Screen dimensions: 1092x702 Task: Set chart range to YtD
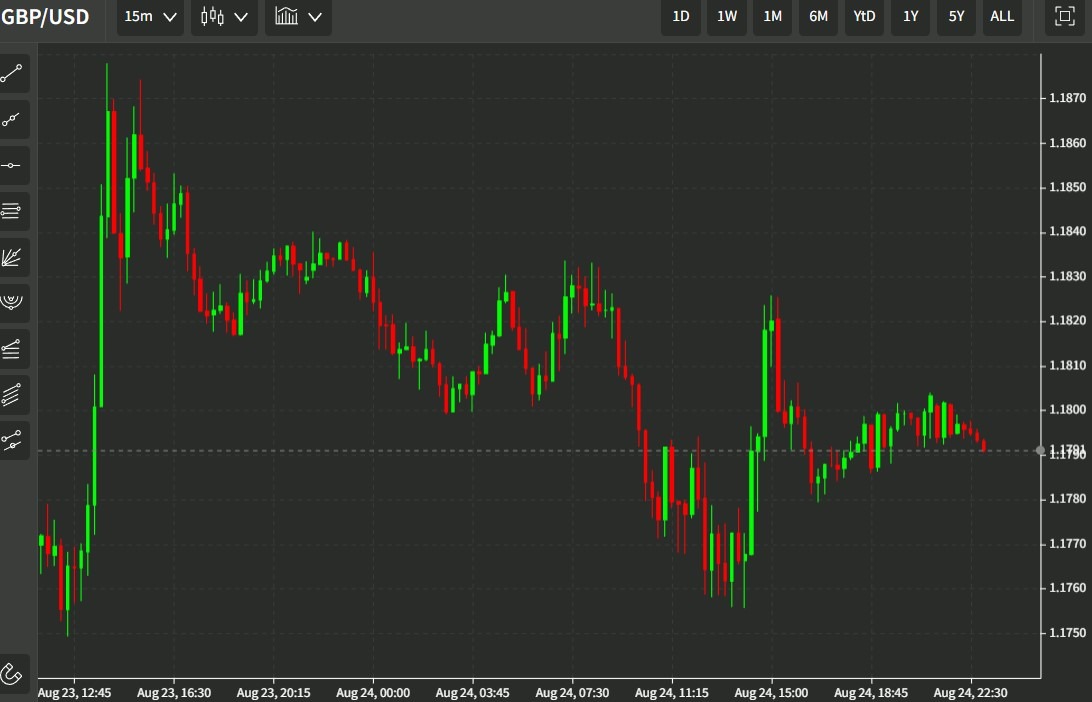(x=864, y=17)
